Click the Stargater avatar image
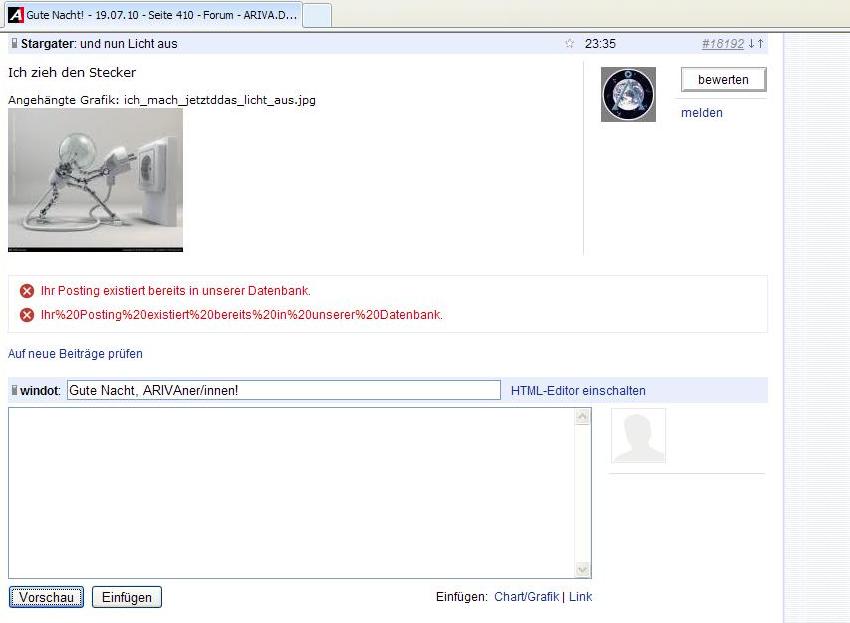Viewport: 850px width, 623px height. pyautogui.click(x=628, y=95)
